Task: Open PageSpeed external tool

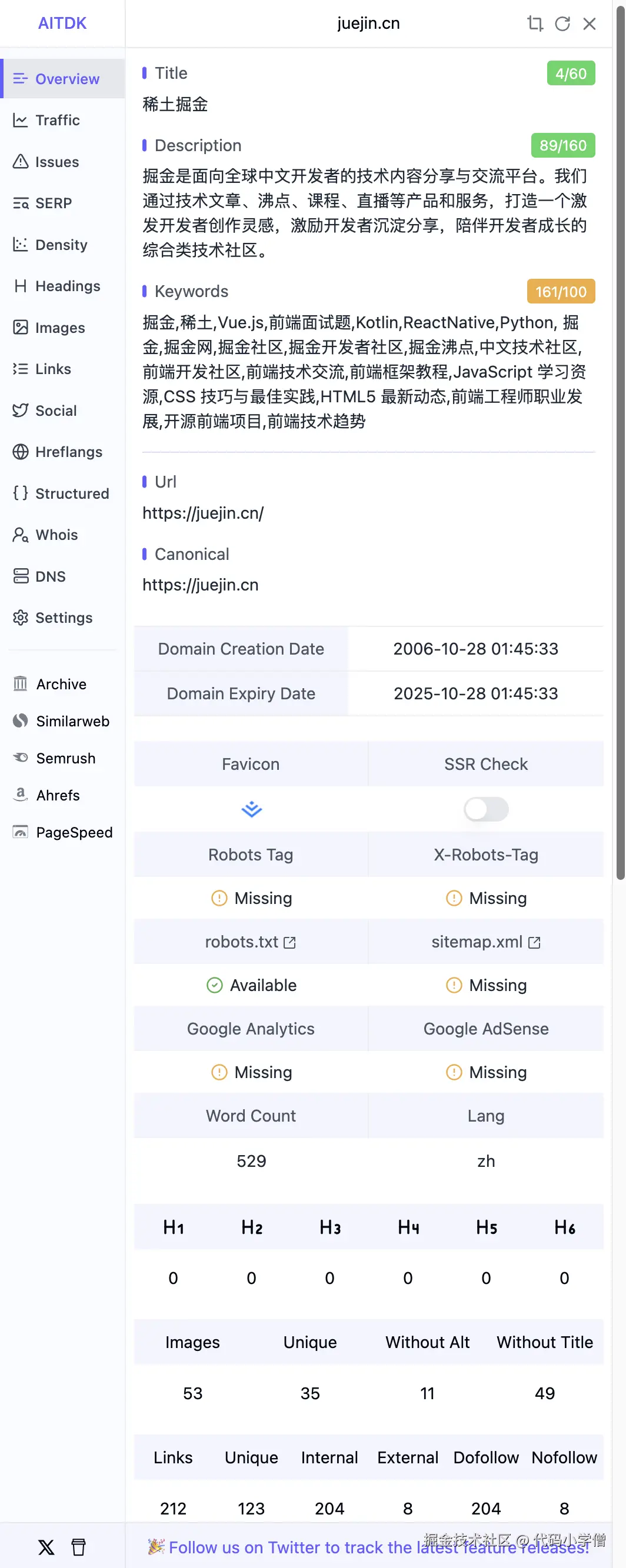Action: coord(74,832)
